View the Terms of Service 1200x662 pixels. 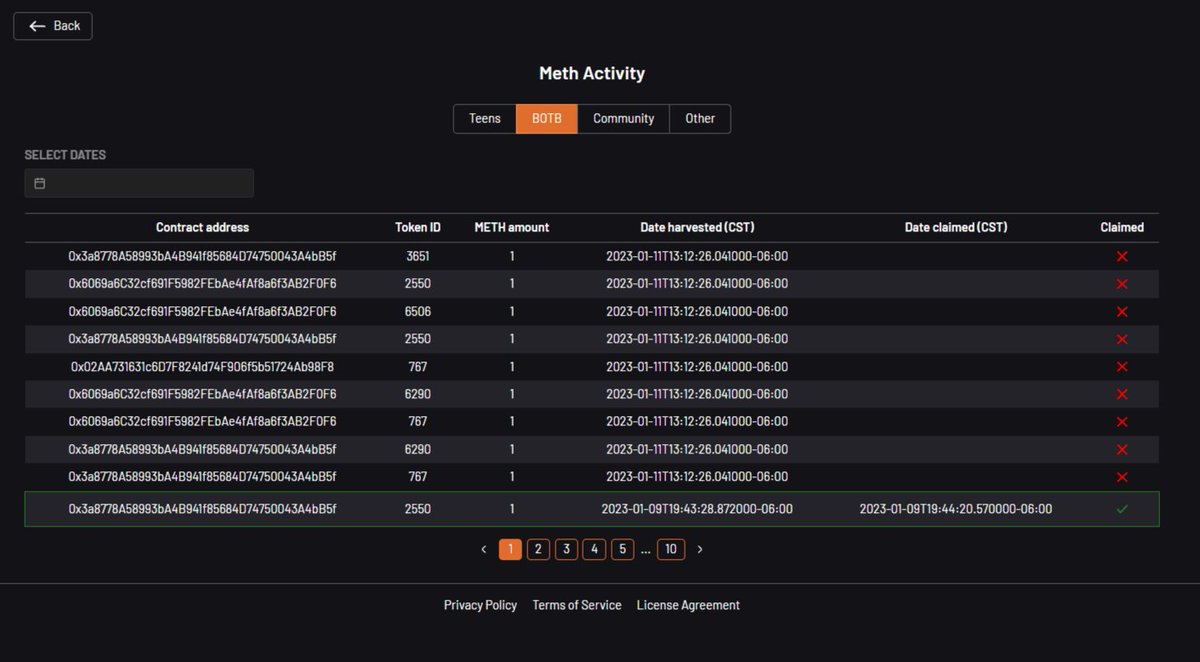tap(577, 605)
